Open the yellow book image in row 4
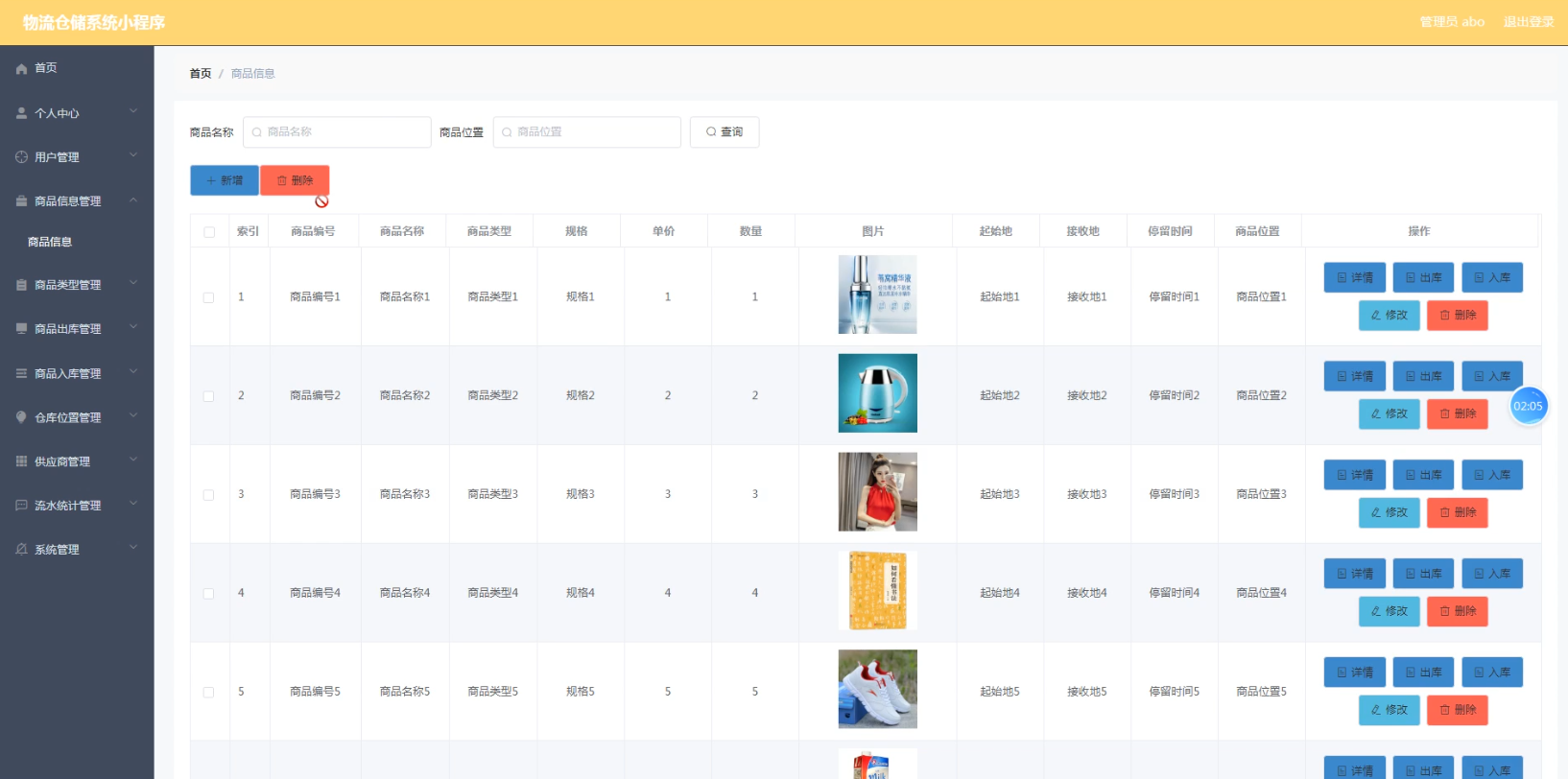The image size is (1568, 779). tap(877, 591)
